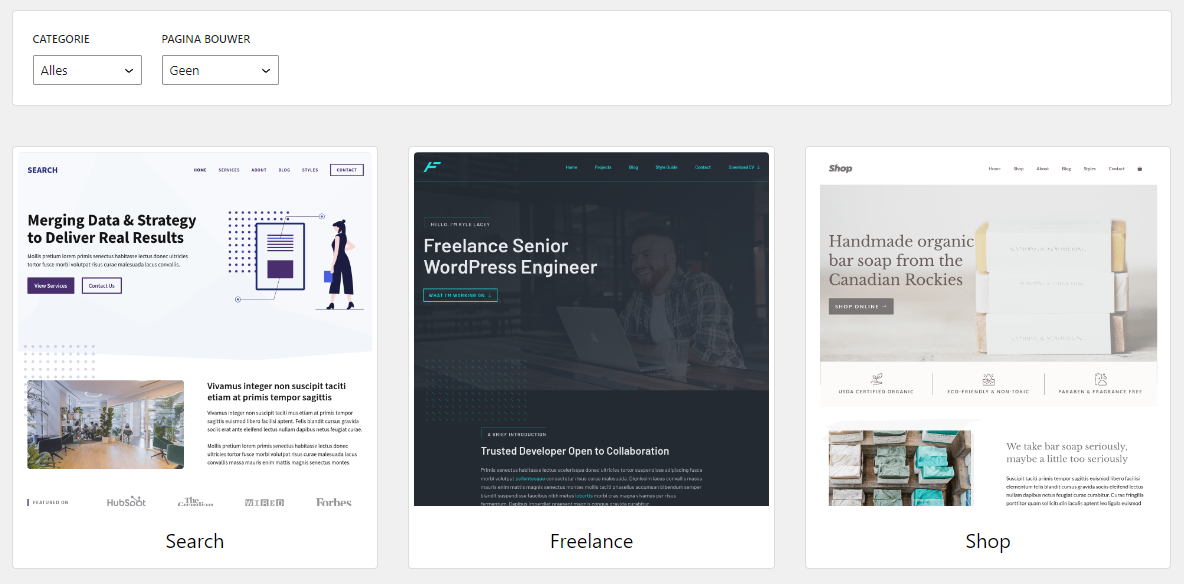Click the What I'm Working On button
This screenshot has width=1184, height=584.
tap(460, 295)
